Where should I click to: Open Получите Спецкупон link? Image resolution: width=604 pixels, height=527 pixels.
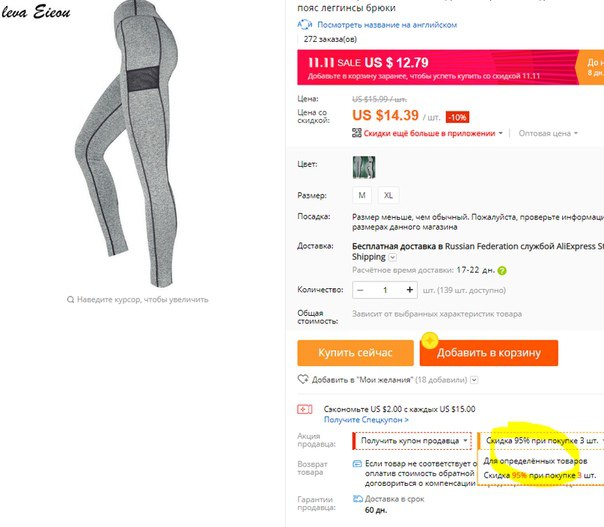coord(366,420)
